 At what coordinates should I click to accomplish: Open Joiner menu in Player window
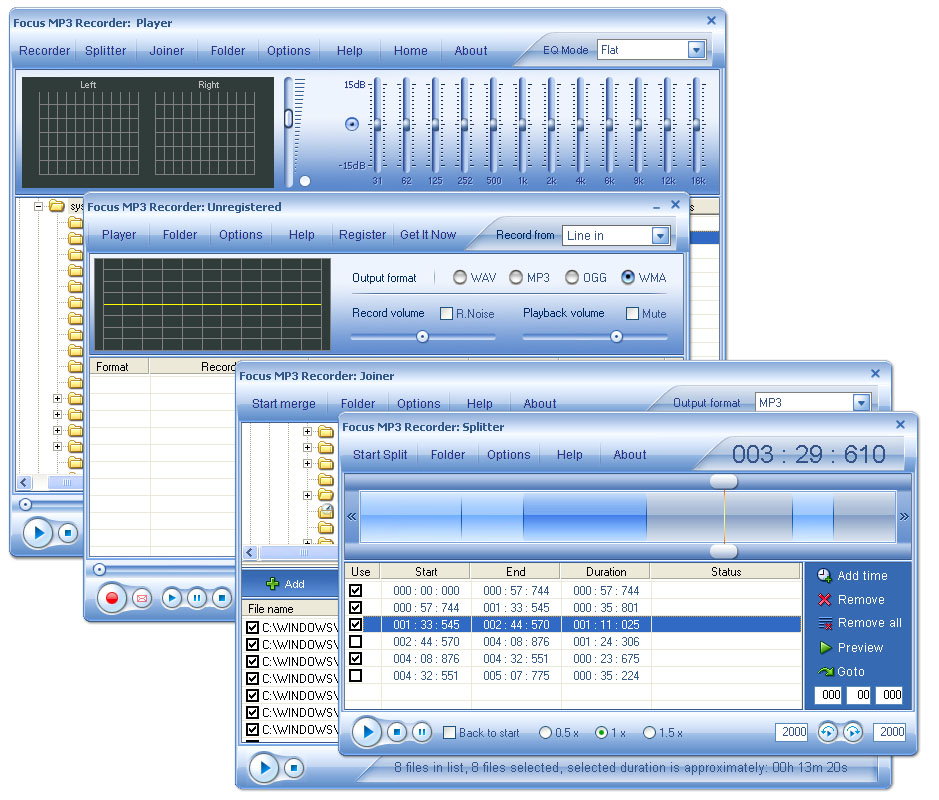coord(166,51)
